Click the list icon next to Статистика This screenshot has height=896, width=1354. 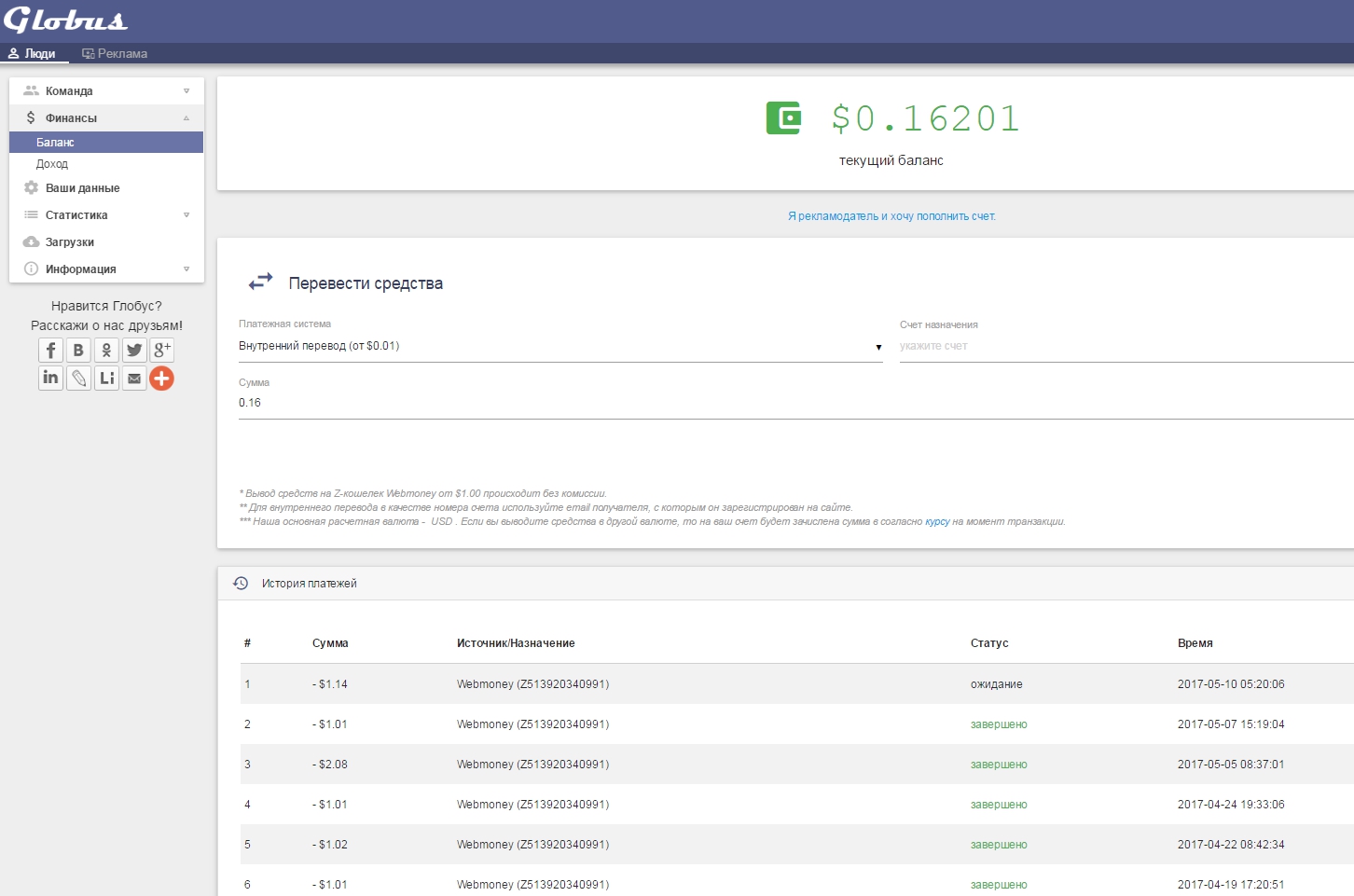coord(31,214)
